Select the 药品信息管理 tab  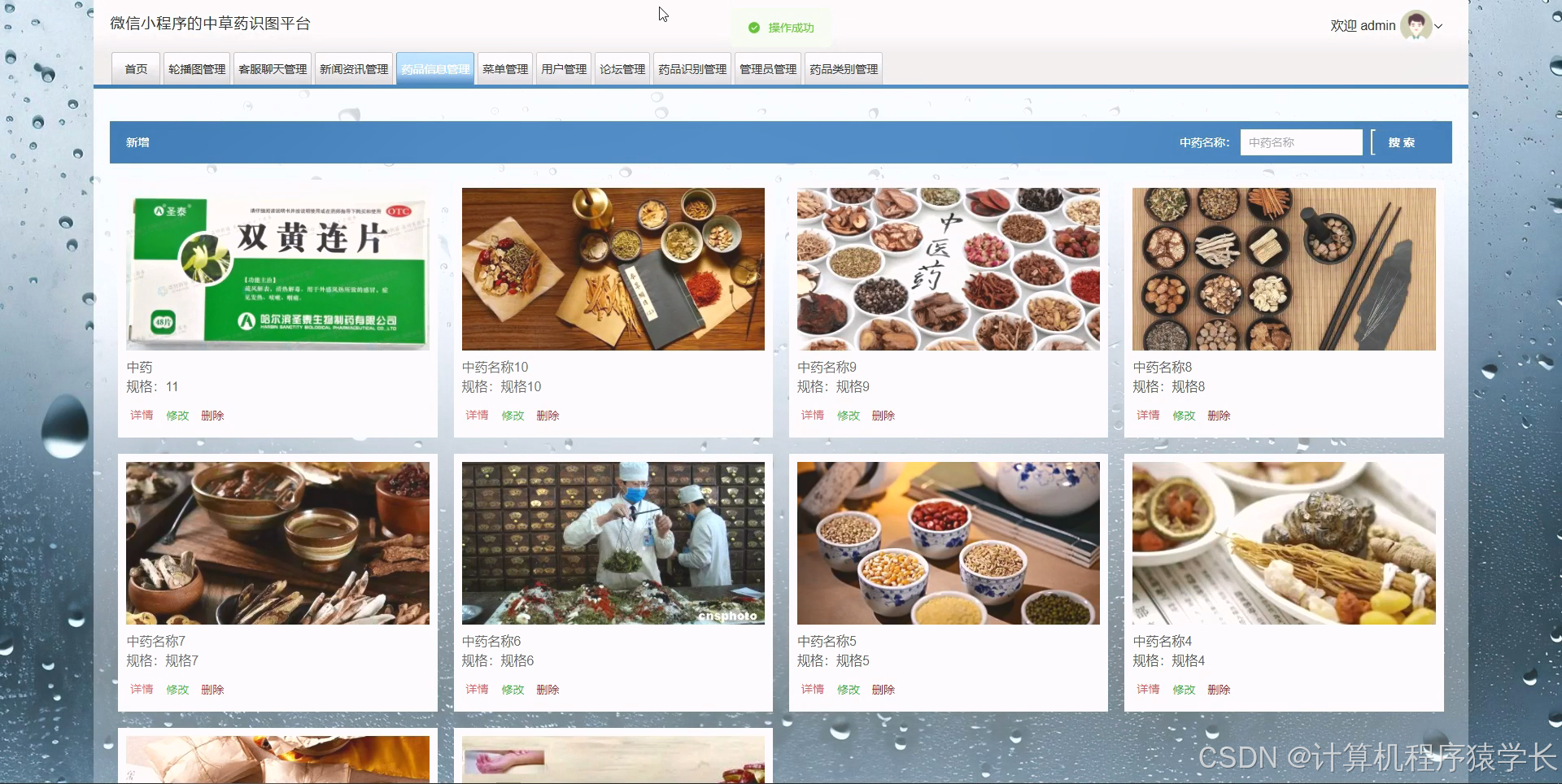point(435,69)
